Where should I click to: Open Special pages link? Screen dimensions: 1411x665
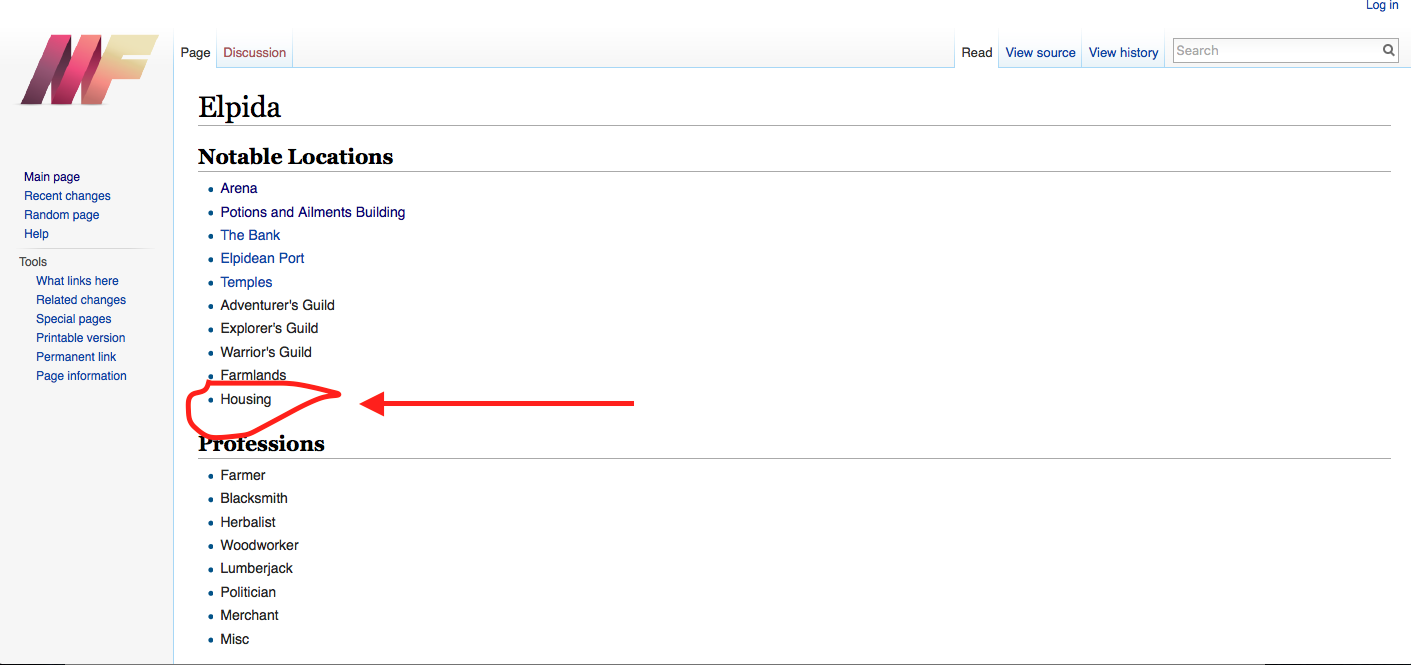click(73, 319)
